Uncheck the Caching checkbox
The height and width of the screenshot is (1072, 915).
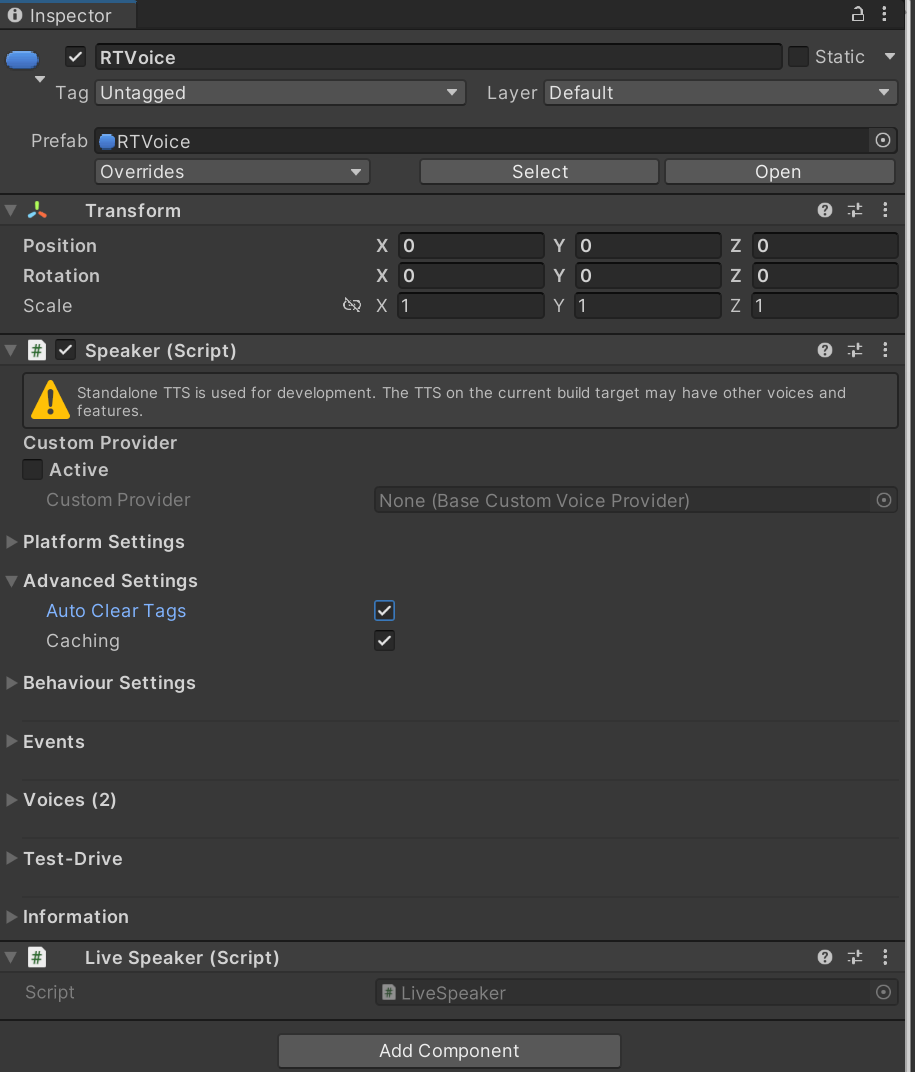click(384, 641)
